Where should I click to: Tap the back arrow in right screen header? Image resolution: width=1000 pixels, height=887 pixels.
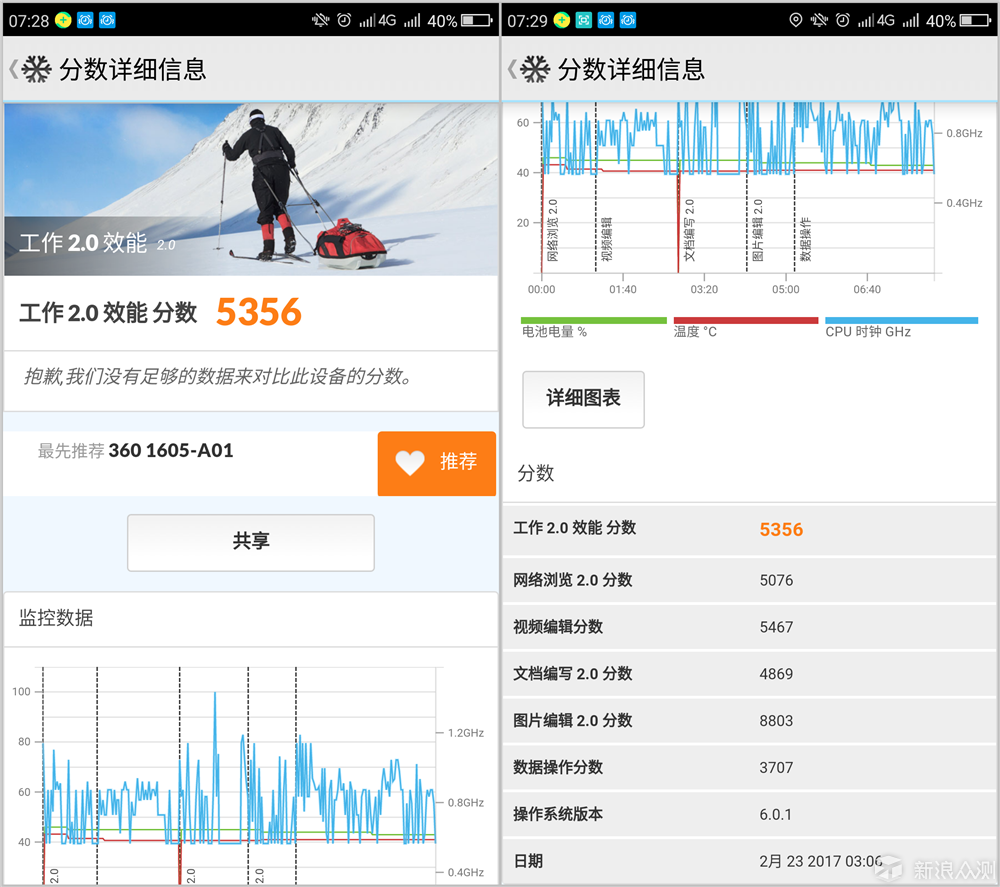511,70
